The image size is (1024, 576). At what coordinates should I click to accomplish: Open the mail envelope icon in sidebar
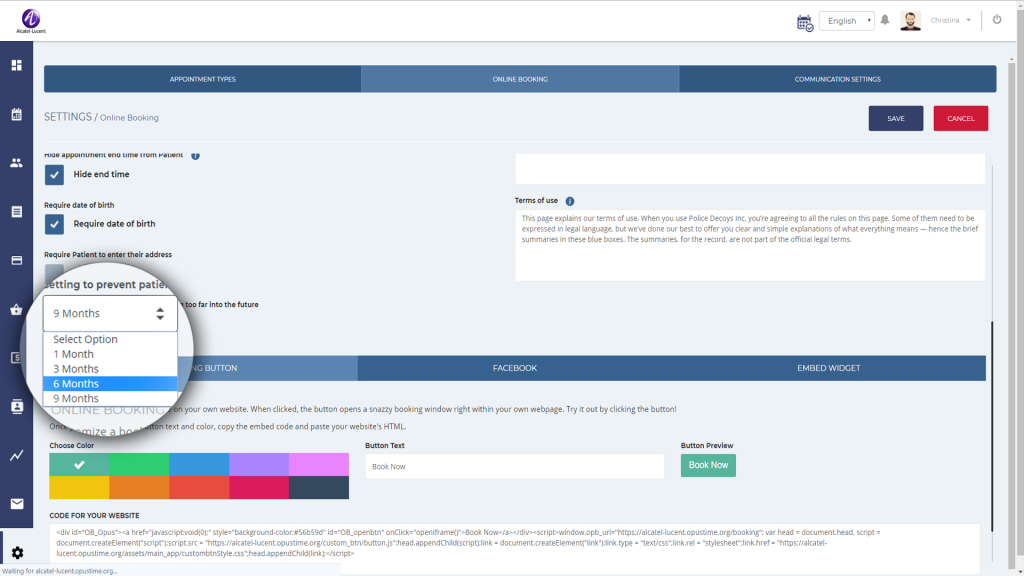click(x=16, y=504)
